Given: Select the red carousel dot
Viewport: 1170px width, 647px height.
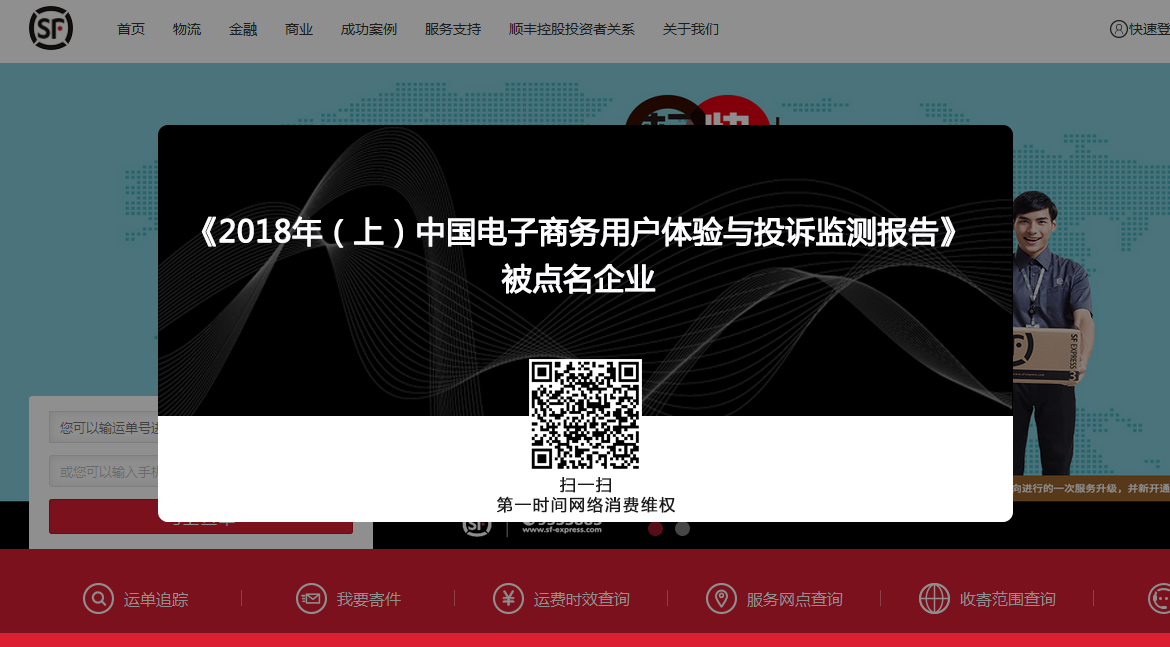Looking at the screenshot, I should coord(655,528).
